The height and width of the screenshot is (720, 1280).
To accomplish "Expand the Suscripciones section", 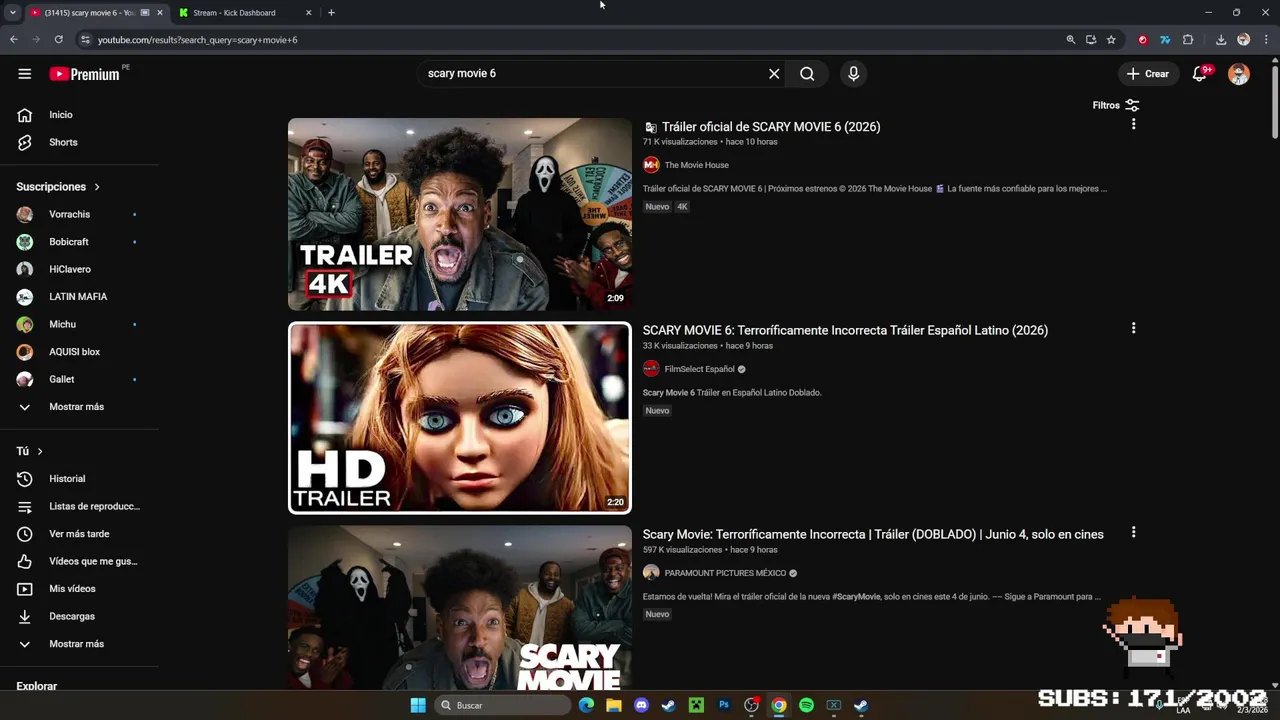I will (58, 187).
